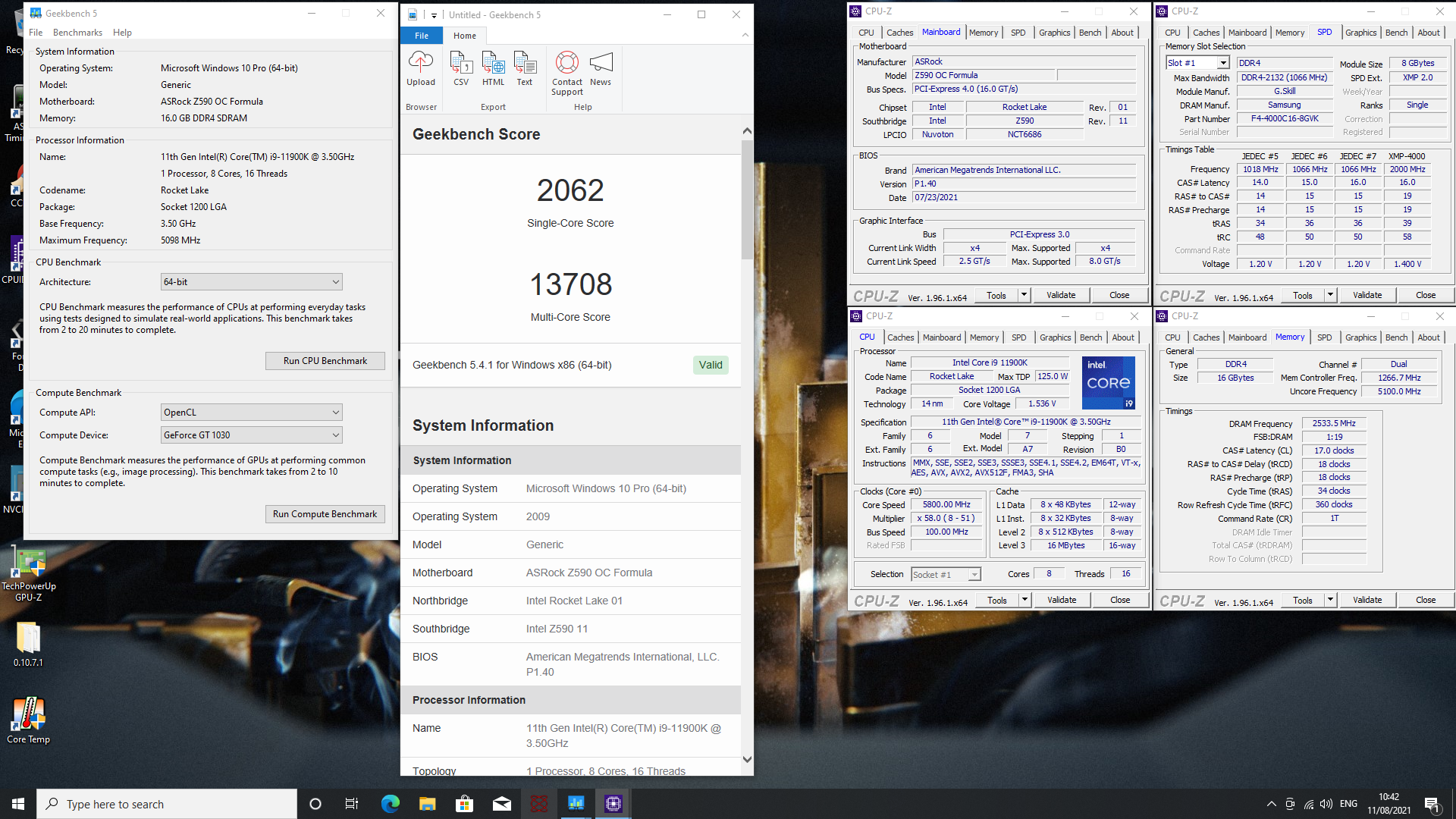Click Validate in CPU-Z Memory window
This screenshot has width=1456, height=819.
[1367, 600]
